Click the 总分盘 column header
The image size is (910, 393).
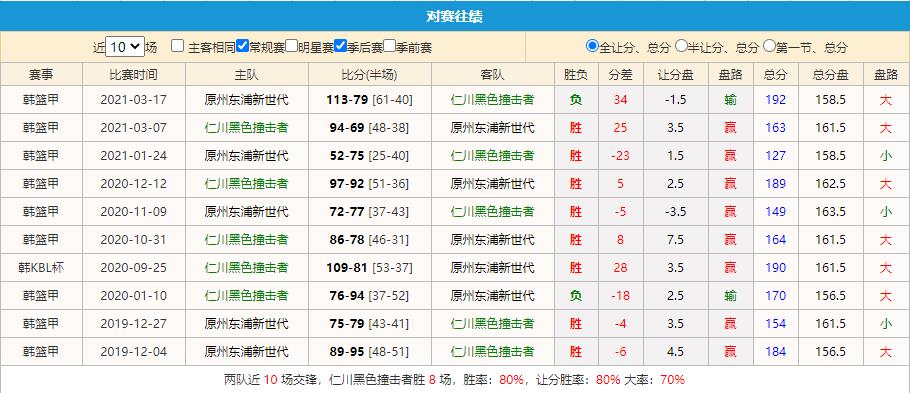coord(830,75)
